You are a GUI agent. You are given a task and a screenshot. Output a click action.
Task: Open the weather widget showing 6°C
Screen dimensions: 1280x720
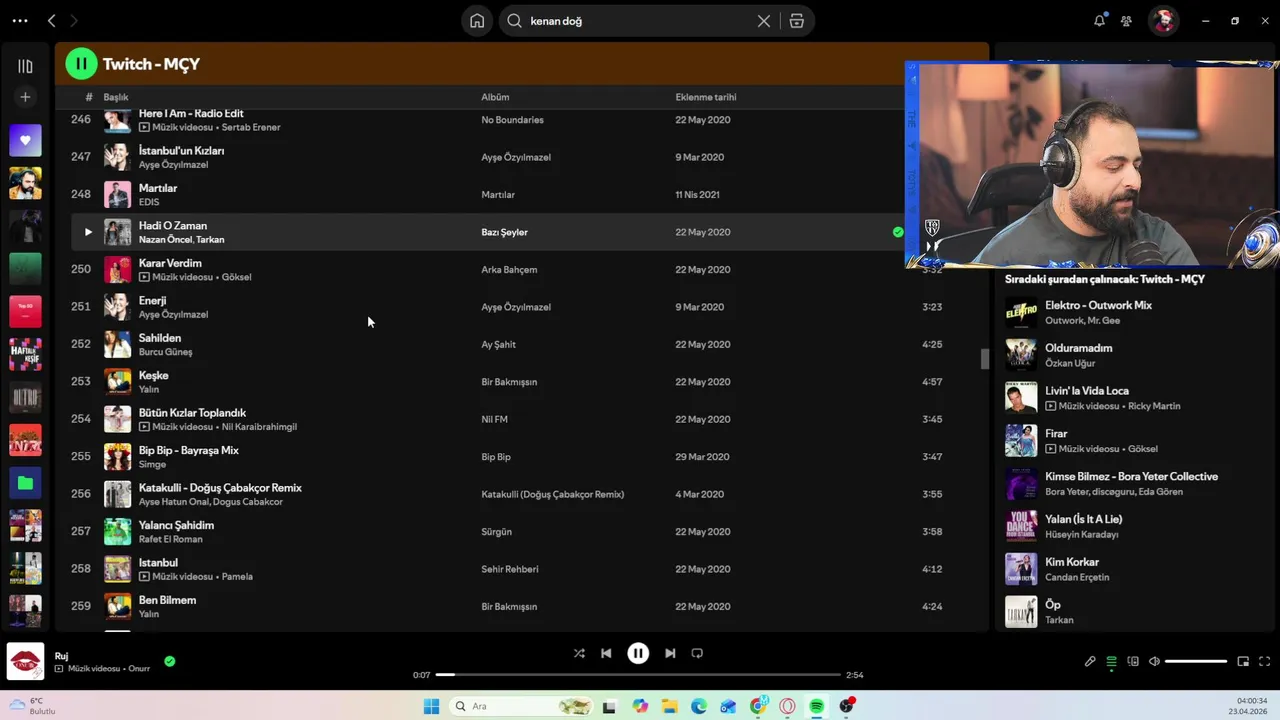tap(34, 706)
